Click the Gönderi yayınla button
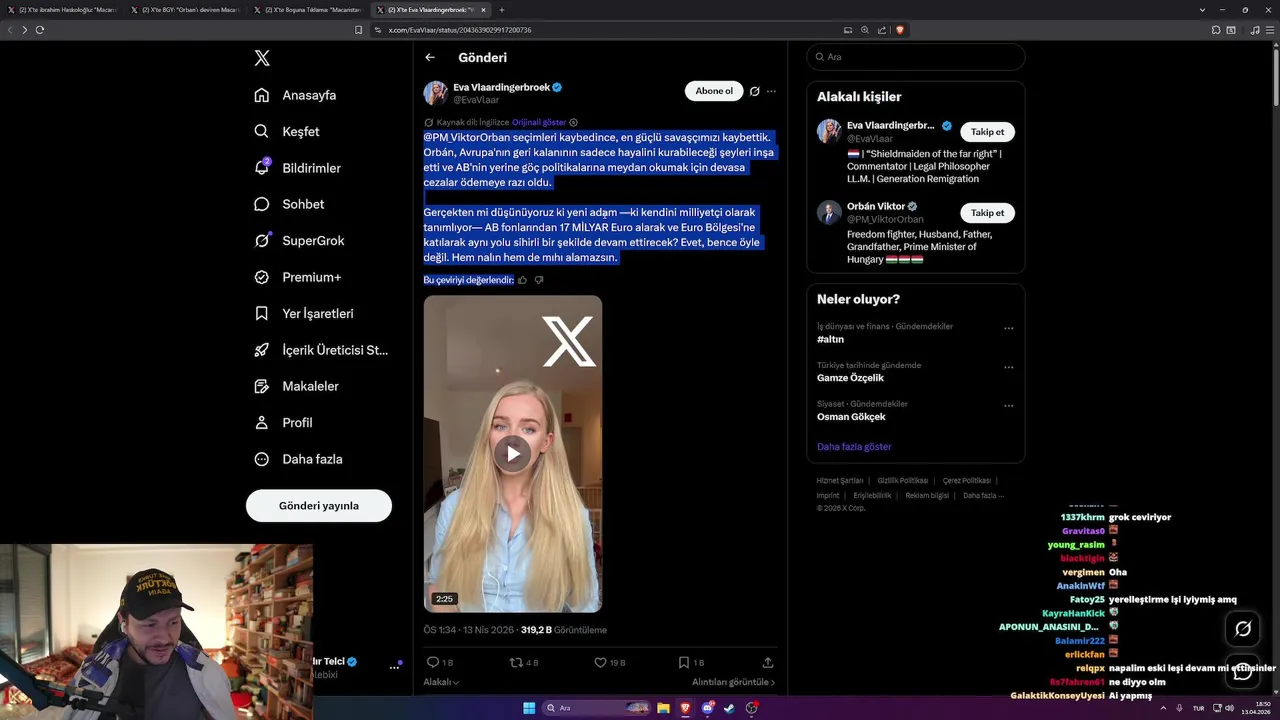This screenshot has width=1280, height=720. [x=319, y=506]
